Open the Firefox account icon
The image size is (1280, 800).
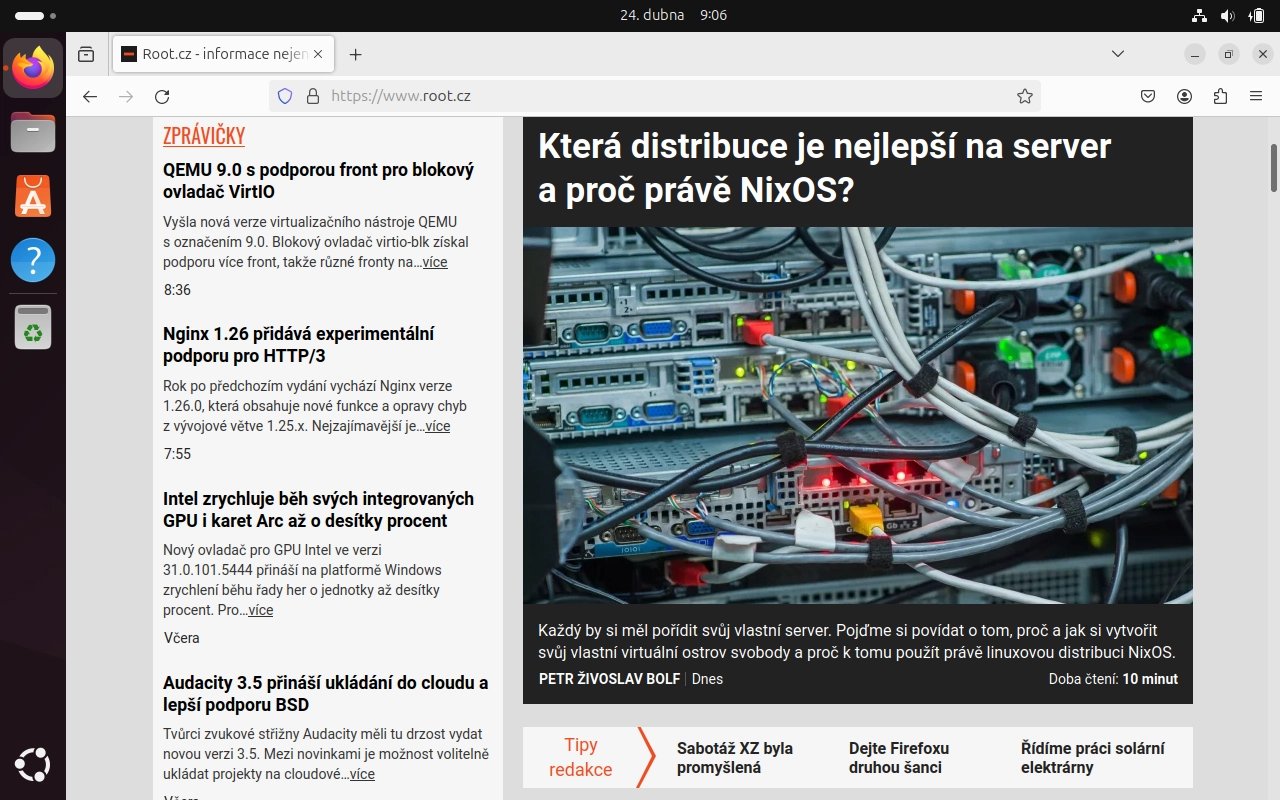[1184, 96]
